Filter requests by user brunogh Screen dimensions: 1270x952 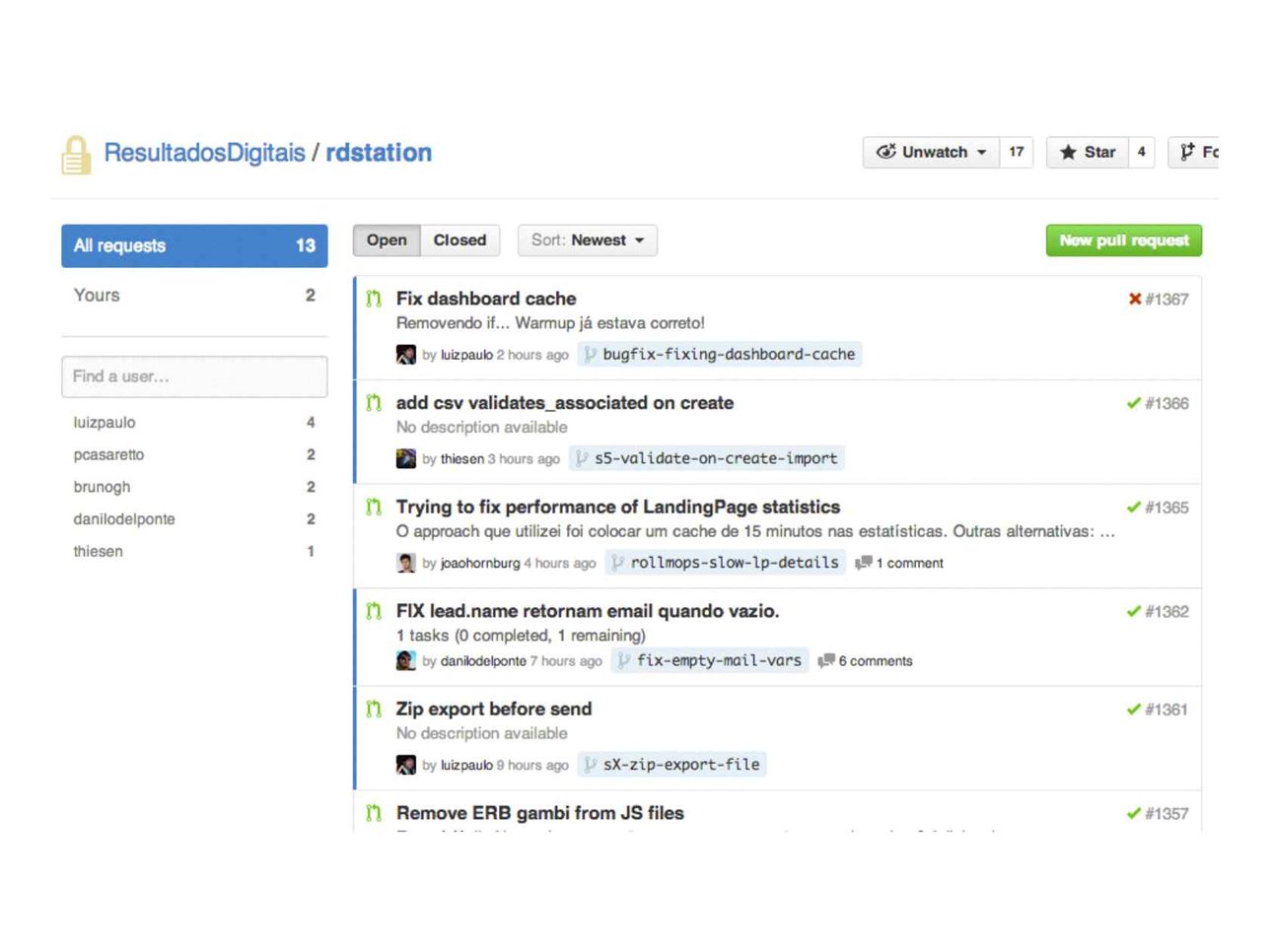pyautogui.click(x=102, y=487)
